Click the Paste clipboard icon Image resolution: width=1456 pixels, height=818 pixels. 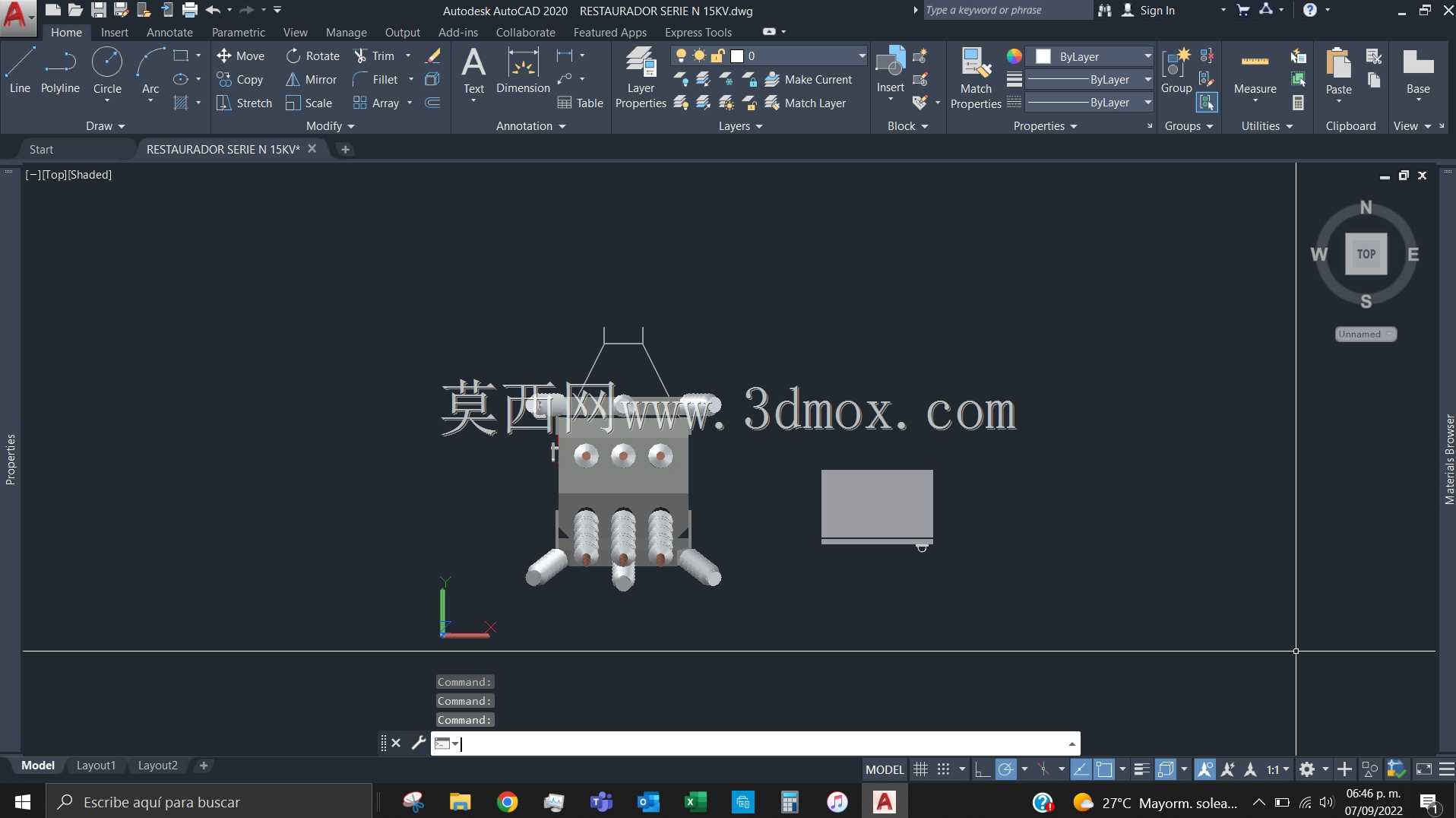[1338, 63]
